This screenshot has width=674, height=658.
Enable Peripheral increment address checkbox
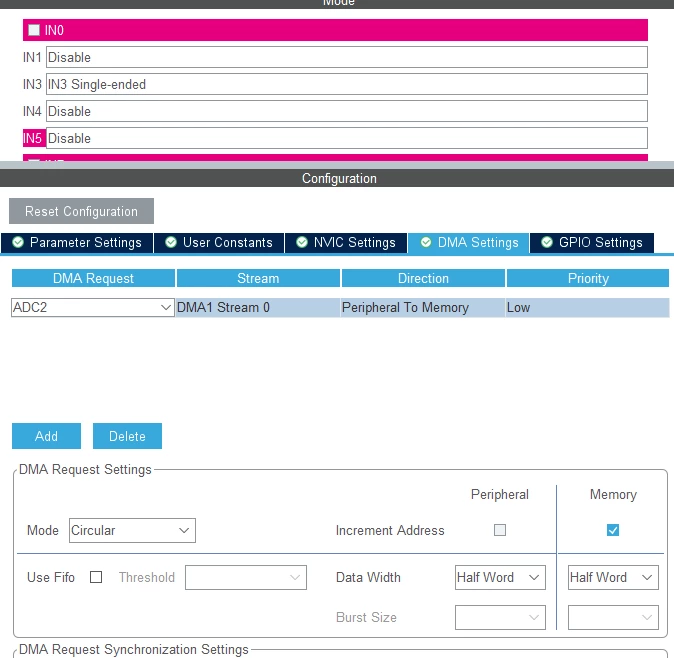(x=500, y=530)
